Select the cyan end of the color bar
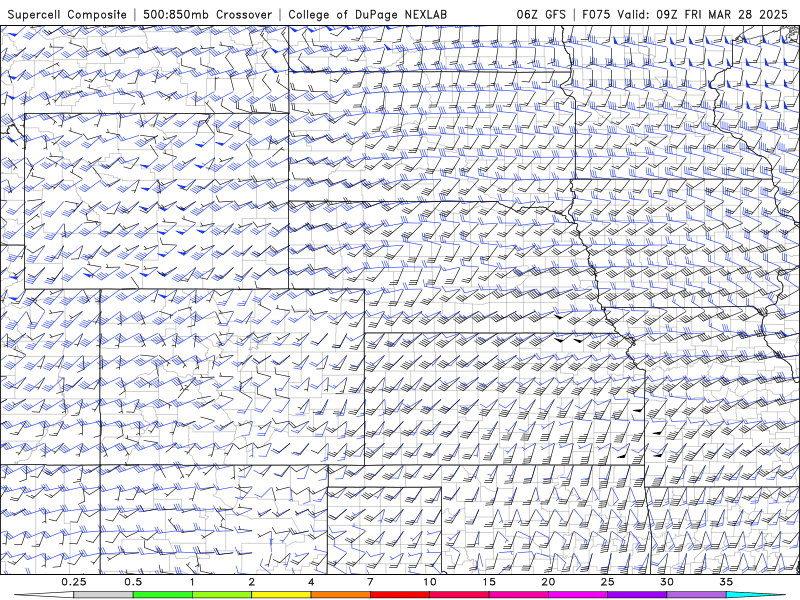 click(756, 595)
